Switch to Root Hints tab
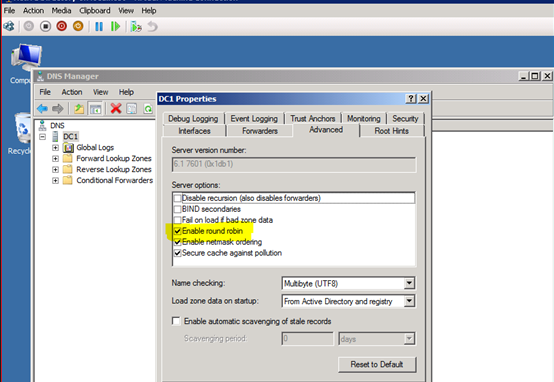This screenshot has width=554, height=382. (391, 131)
